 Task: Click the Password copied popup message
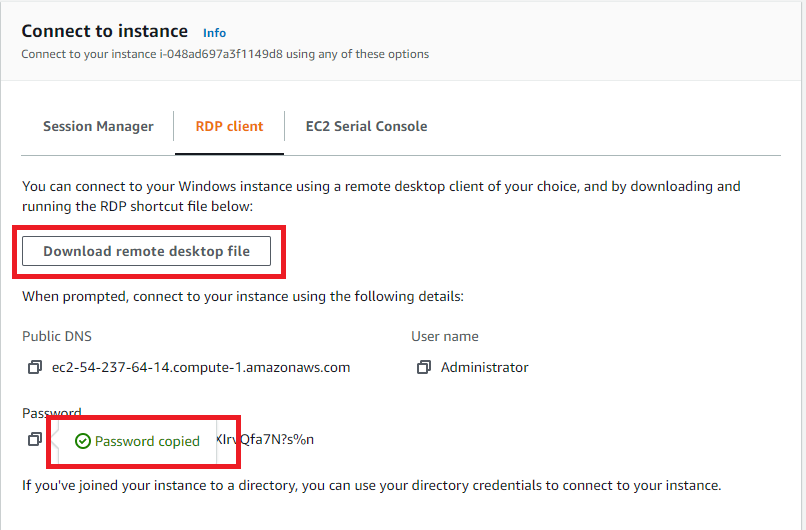coord(147,441)
